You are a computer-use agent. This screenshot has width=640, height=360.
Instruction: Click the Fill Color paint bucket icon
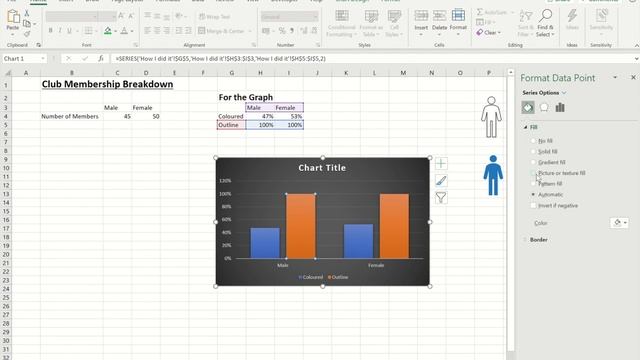pos(108,31)
